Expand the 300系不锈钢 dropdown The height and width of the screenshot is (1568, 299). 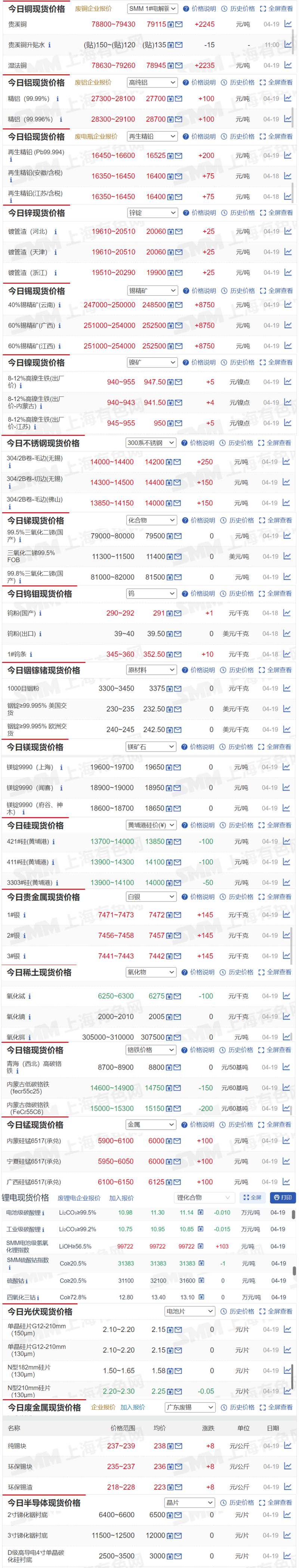(x=151, y=443)
